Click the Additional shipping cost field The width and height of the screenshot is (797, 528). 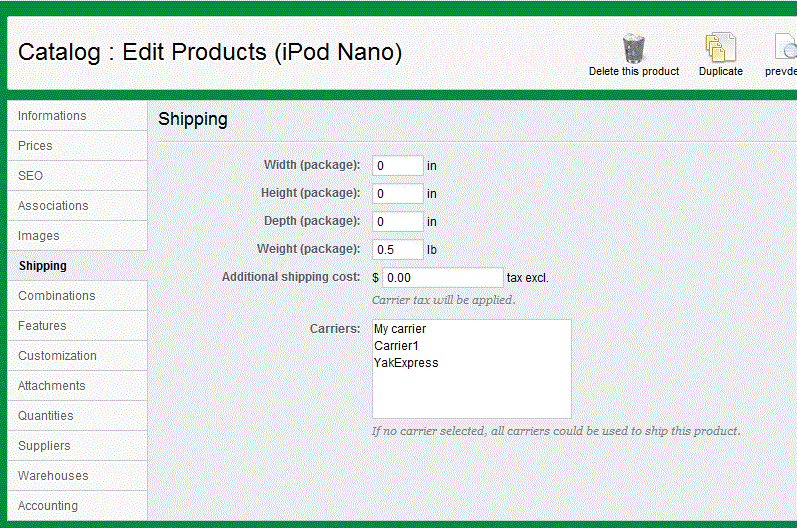click(x=442, y=278)
